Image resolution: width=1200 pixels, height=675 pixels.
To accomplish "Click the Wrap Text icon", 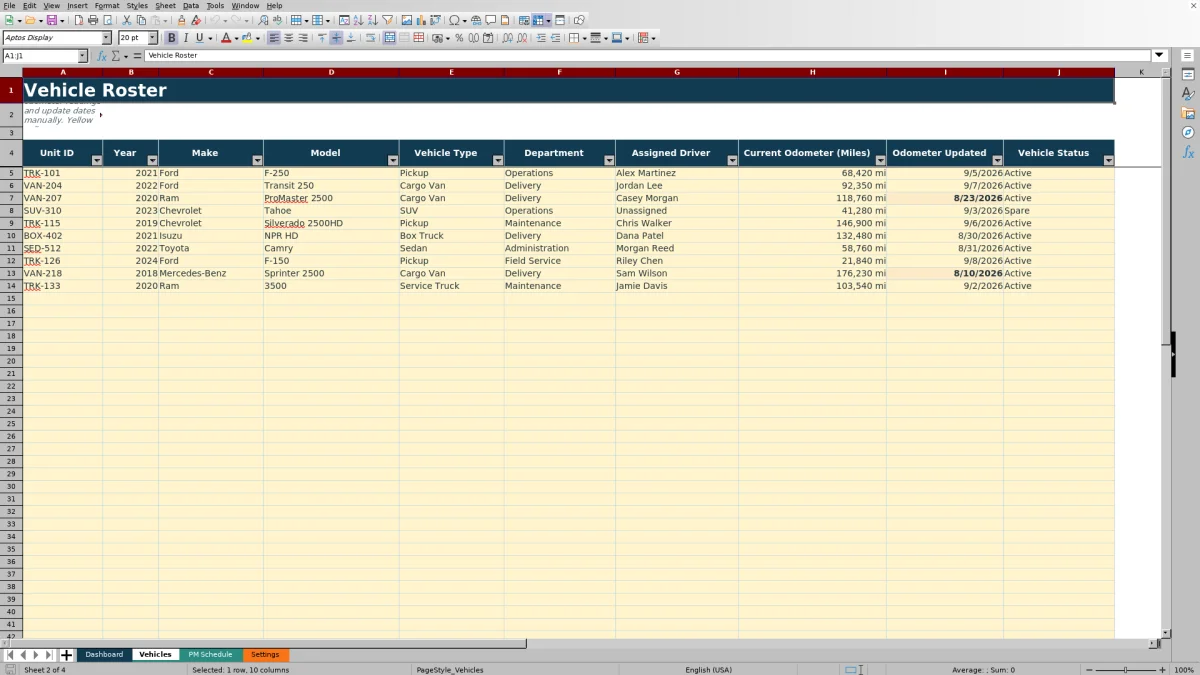I will (370, 38).
